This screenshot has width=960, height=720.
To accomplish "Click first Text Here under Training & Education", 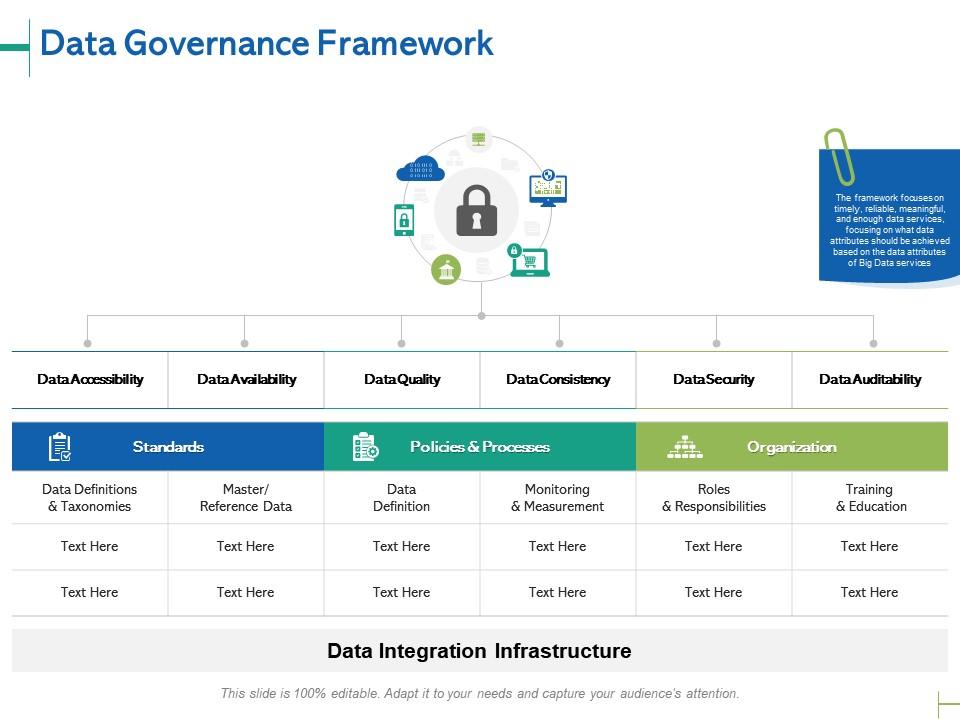I will point(869,546).
